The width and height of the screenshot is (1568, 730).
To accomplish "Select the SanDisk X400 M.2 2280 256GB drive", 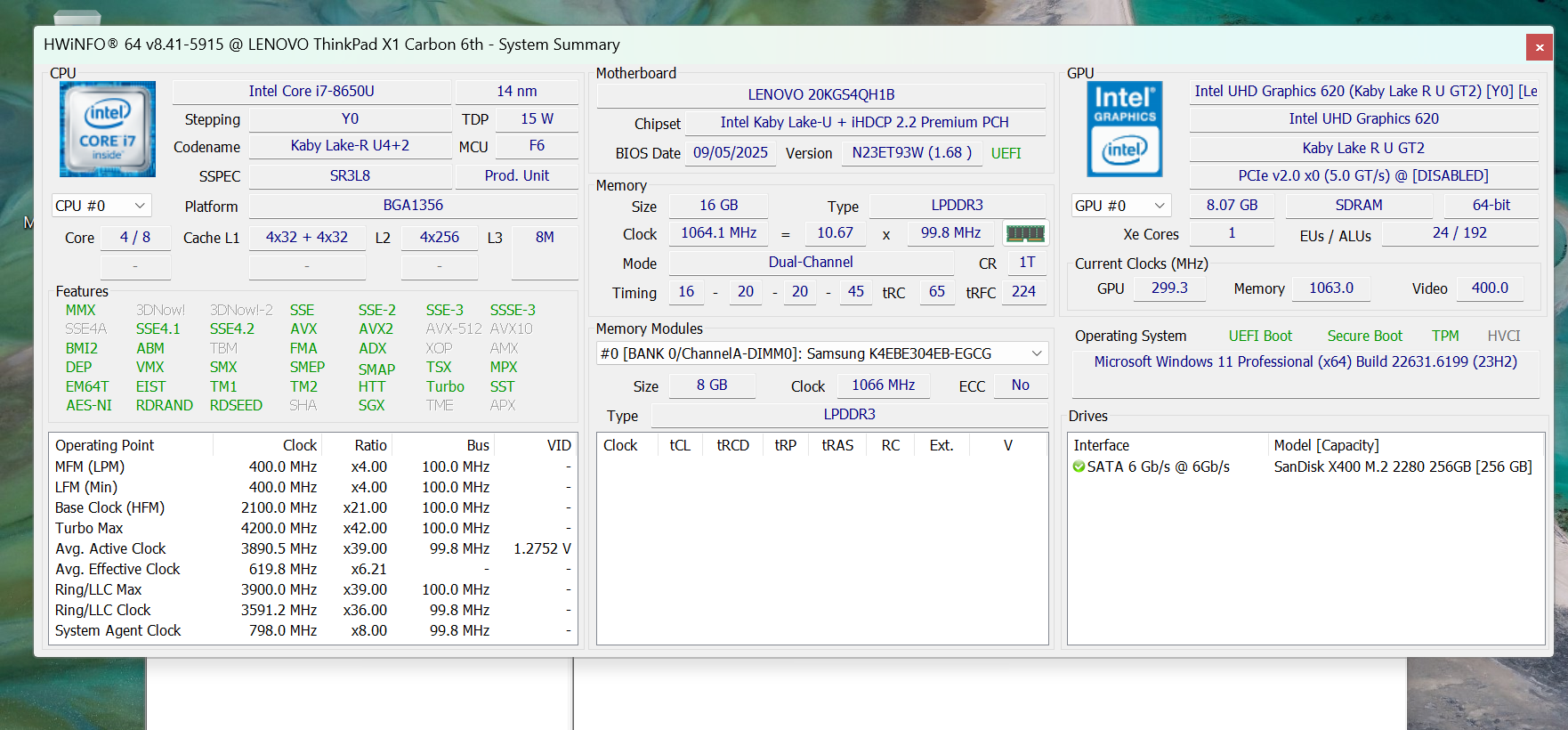I will pos(1402,466).
